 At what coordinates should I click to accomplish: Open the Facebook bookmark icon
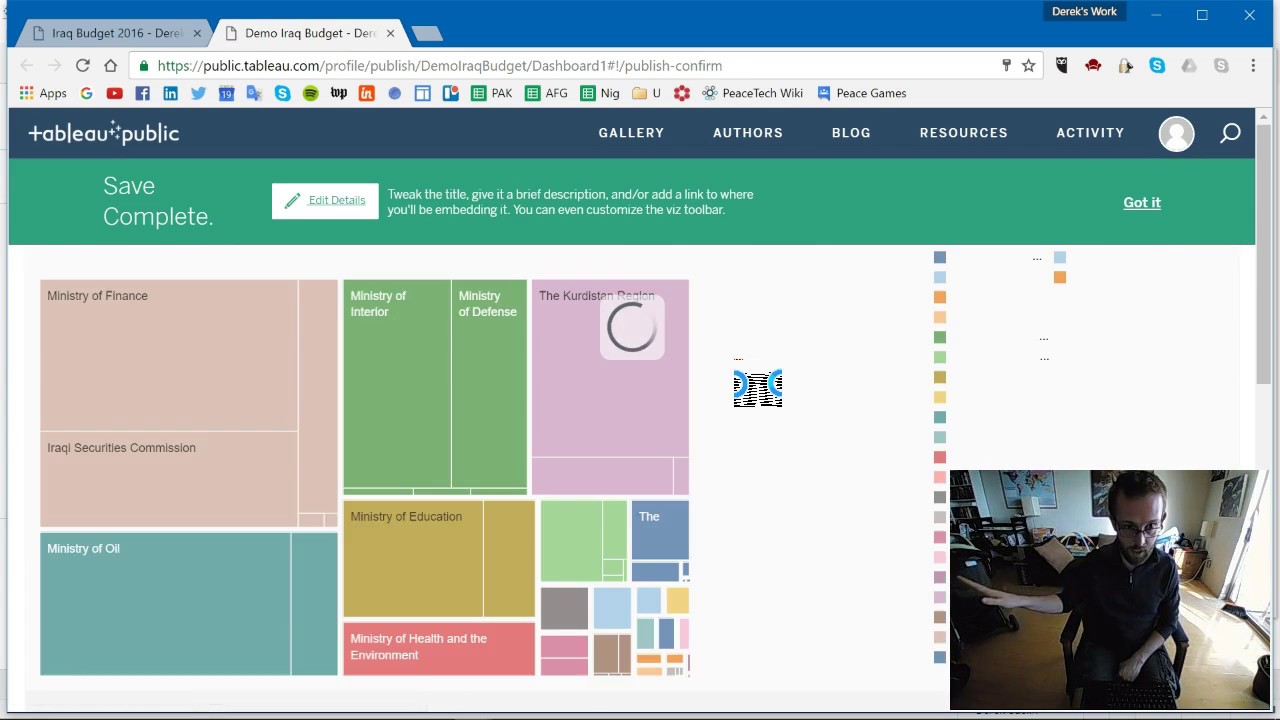(x=142, y=93)
